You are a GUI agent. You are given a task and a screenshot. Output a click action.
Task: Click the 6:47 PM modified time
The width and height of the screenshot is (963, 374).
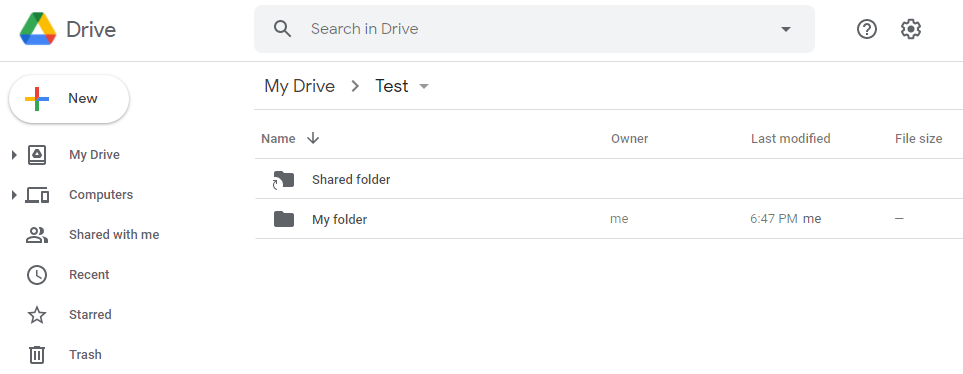click(x=774, y=219)
